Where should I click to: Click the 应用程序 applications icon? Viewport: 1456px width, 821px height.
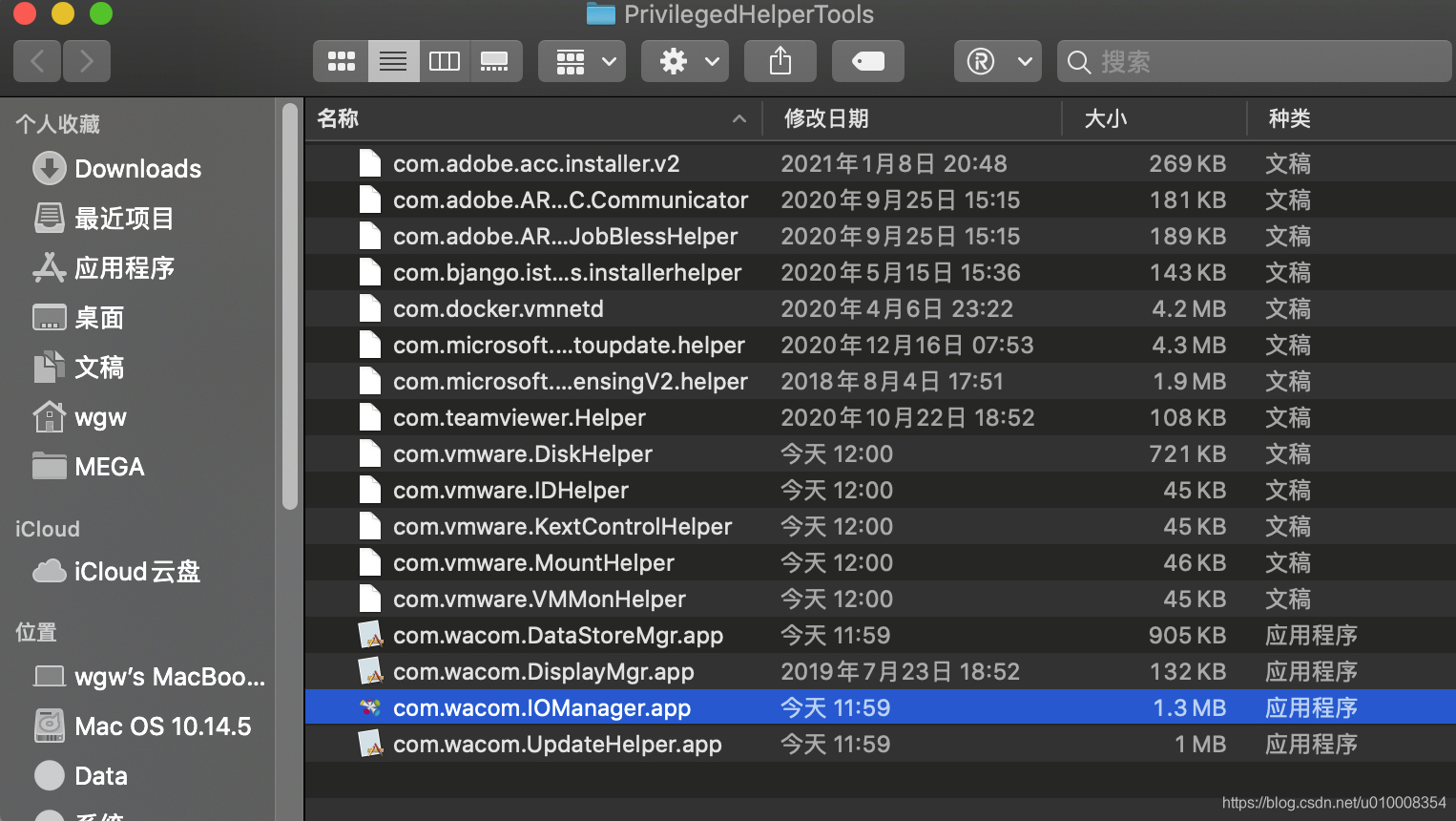[x=50, y=268]
